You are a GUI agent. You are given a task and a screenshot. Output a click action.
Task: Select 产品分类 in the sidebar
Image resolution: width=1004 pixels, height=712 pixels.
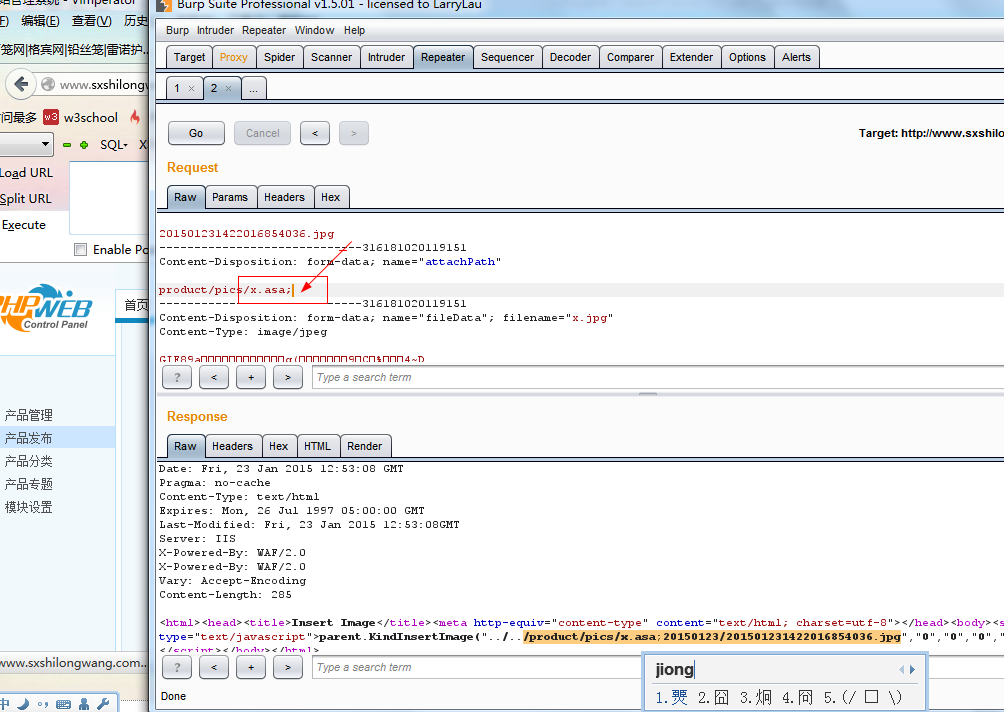[x=29, y=461]
